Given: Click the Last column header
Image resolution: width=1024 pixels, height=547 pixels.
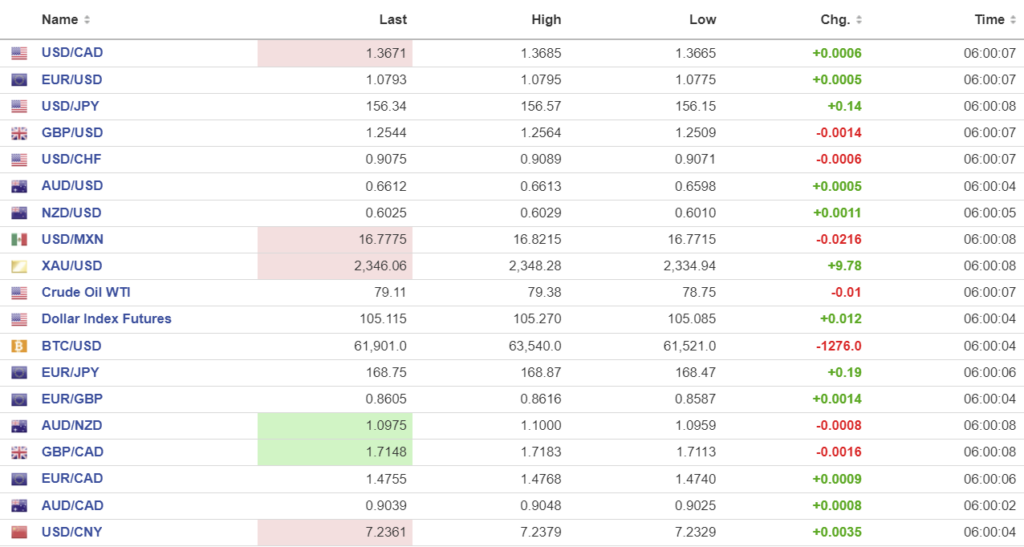Looking at the screenshot, I should point(393,20).
